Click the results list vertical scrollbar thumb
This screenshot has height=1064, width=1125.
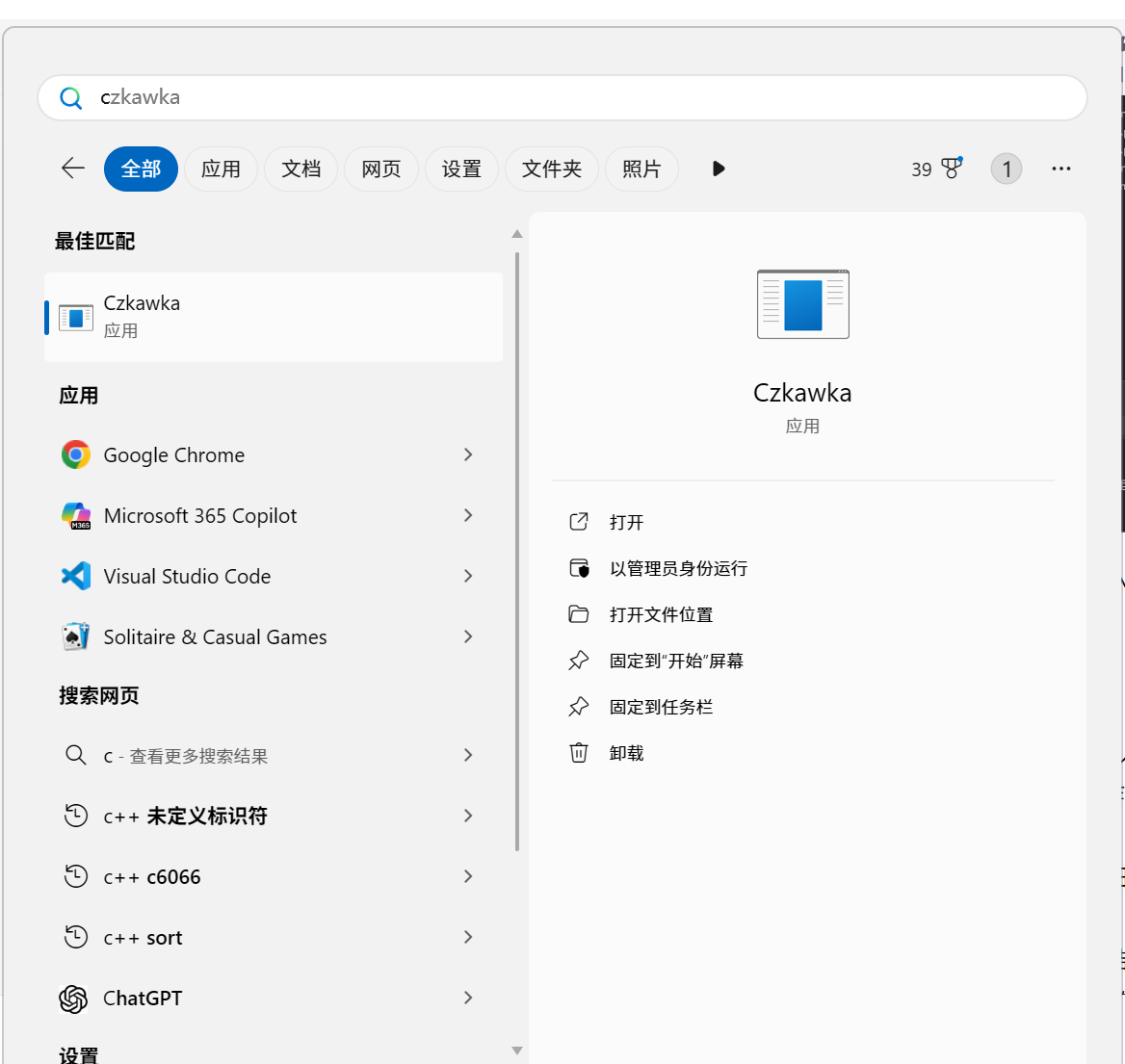(516, 552)
